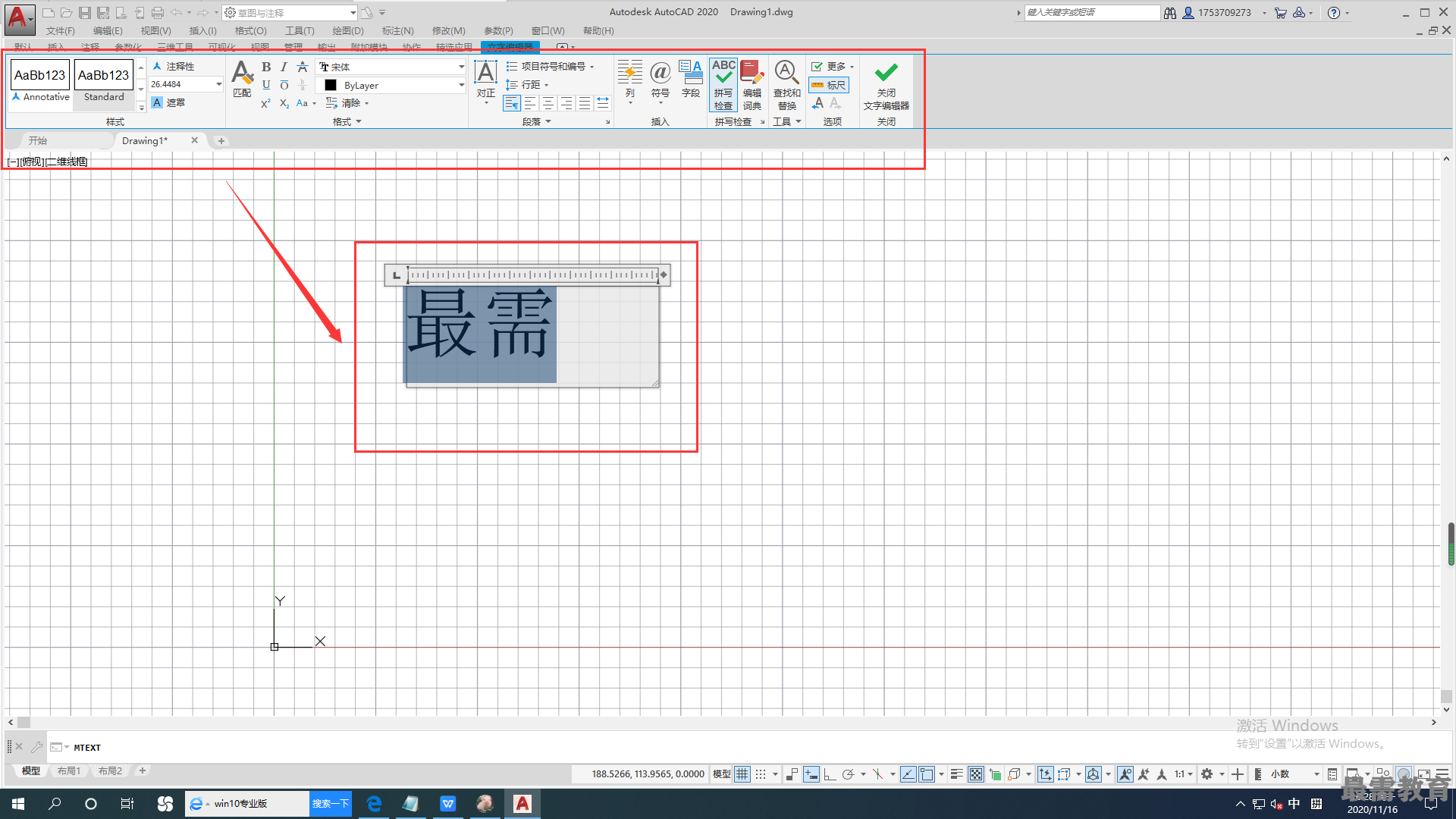Expand the Tools (工具) panel

(787, 122)
